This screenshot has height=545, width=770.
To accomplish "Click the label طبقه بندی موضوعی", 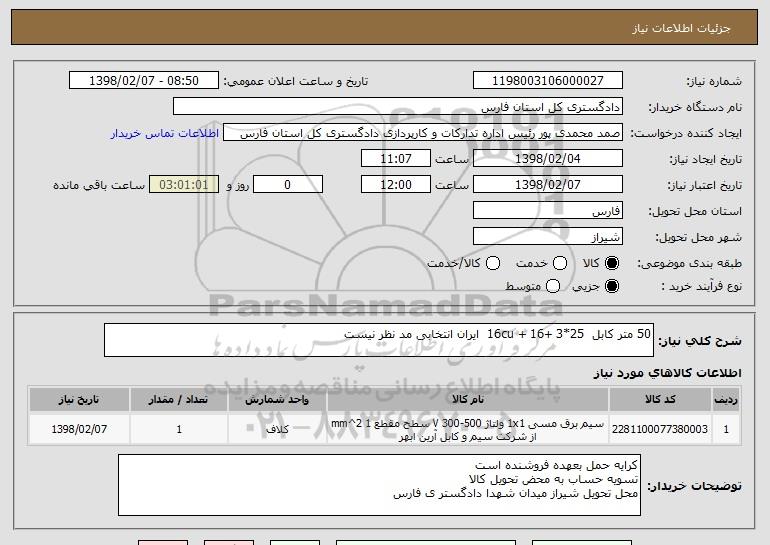I will point(689,264).
